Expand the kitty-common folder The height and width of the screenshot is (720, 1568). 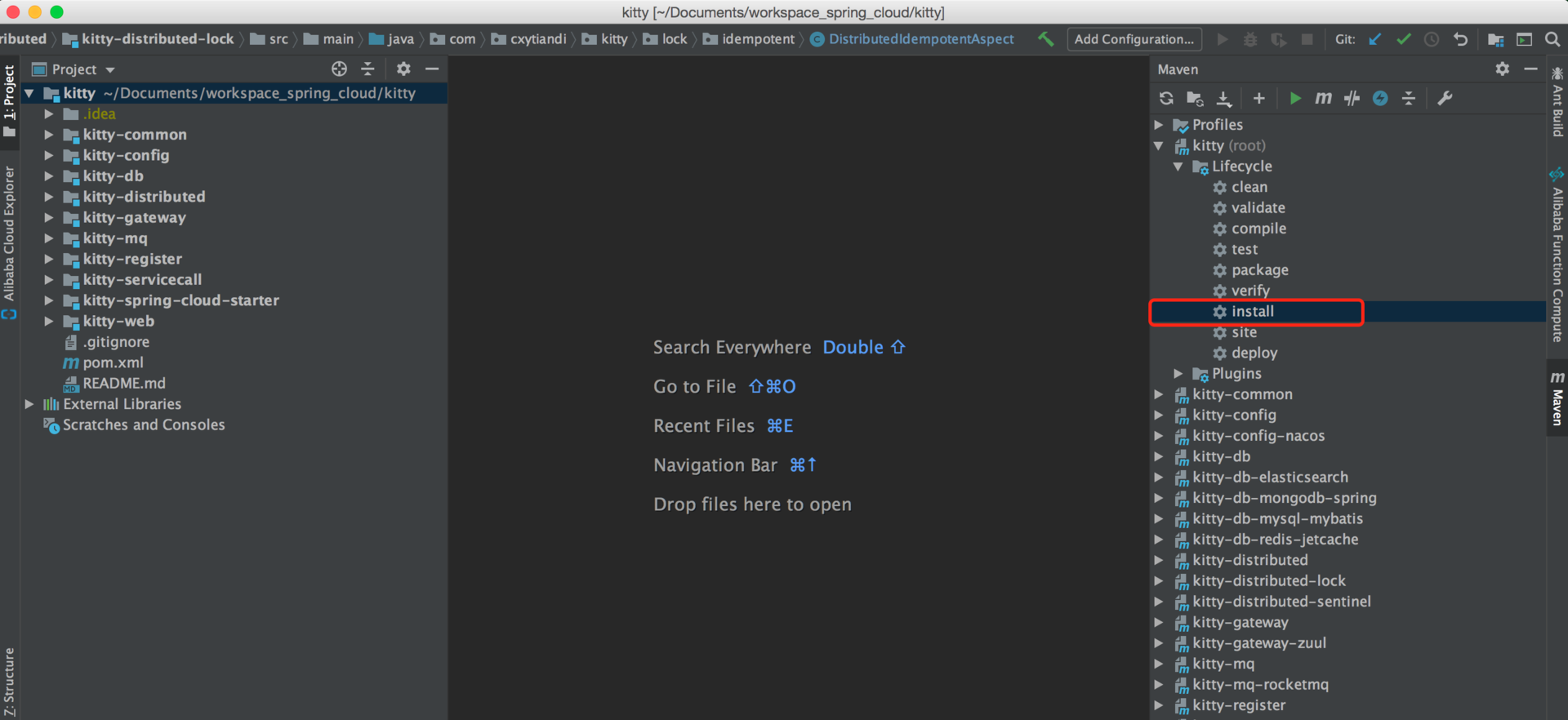click(x=49, y=135)
